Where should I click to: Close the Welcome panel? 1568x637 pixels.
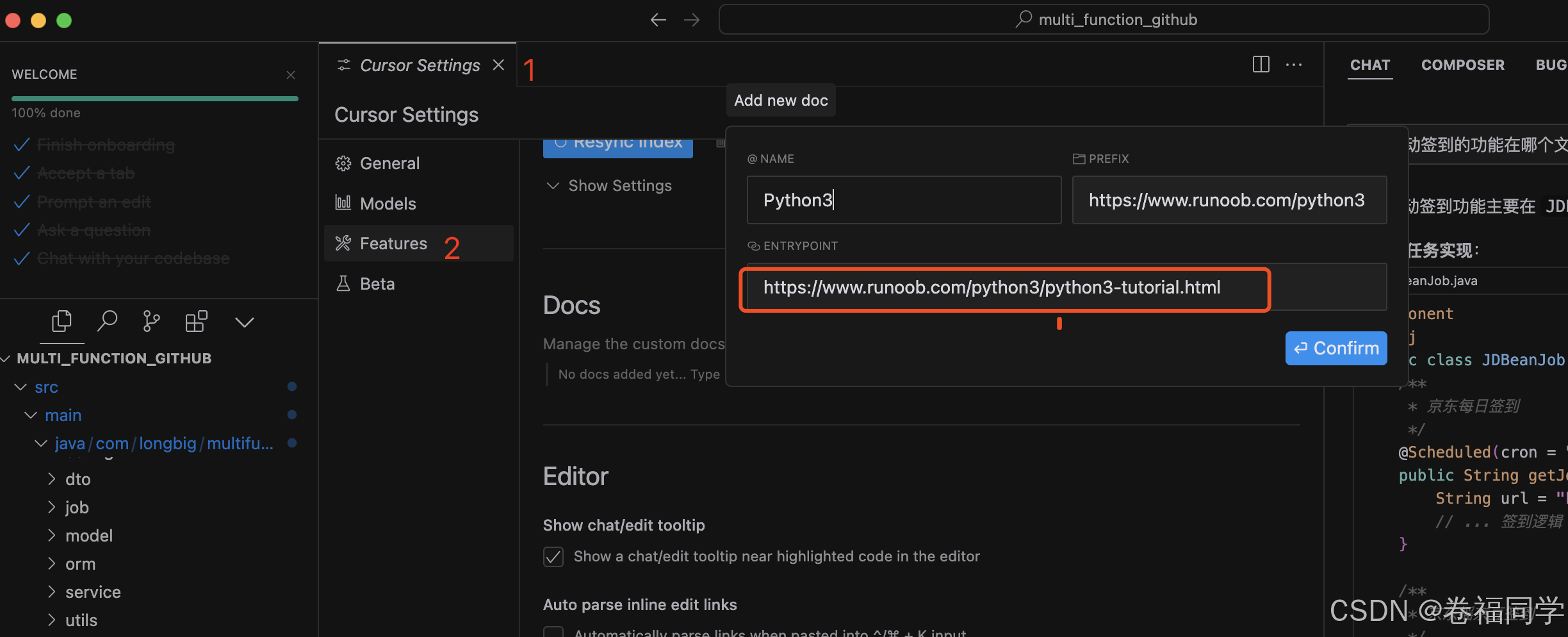tap(291, 75)
